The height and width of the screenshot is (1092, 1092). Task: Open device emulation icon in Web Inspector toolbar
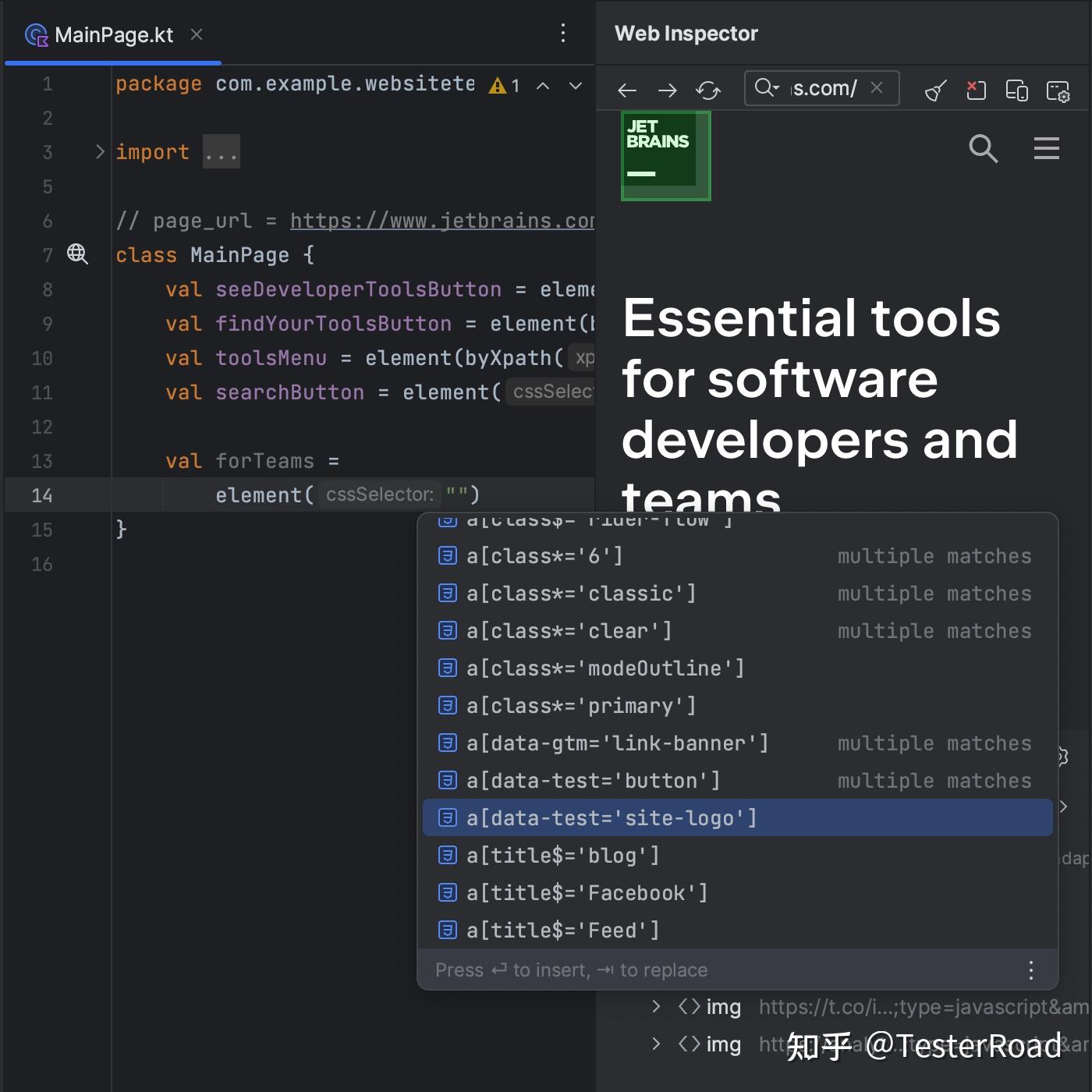coord(1016,91)
